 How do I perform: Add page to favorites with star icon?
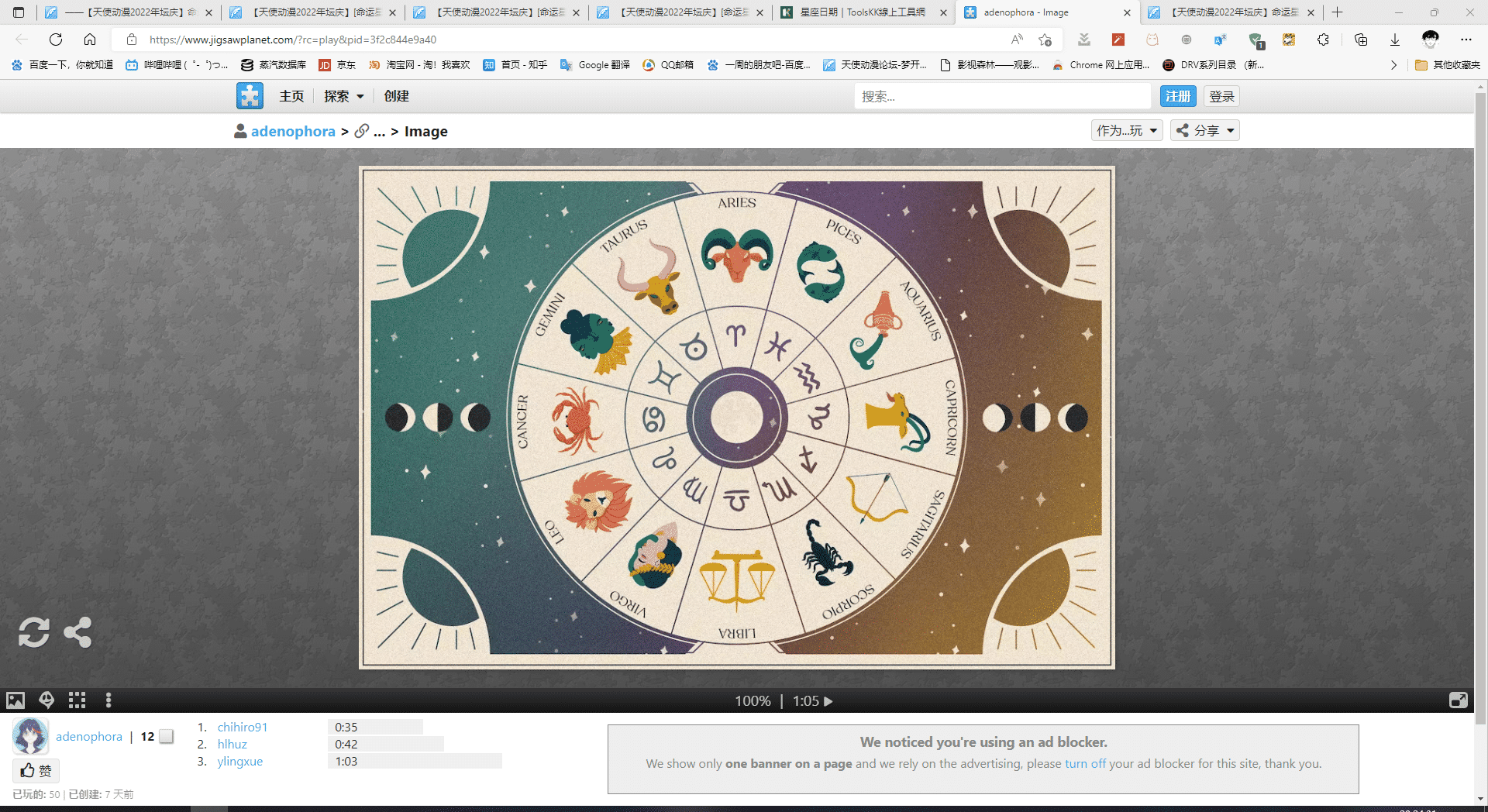tap(1045, 40)
